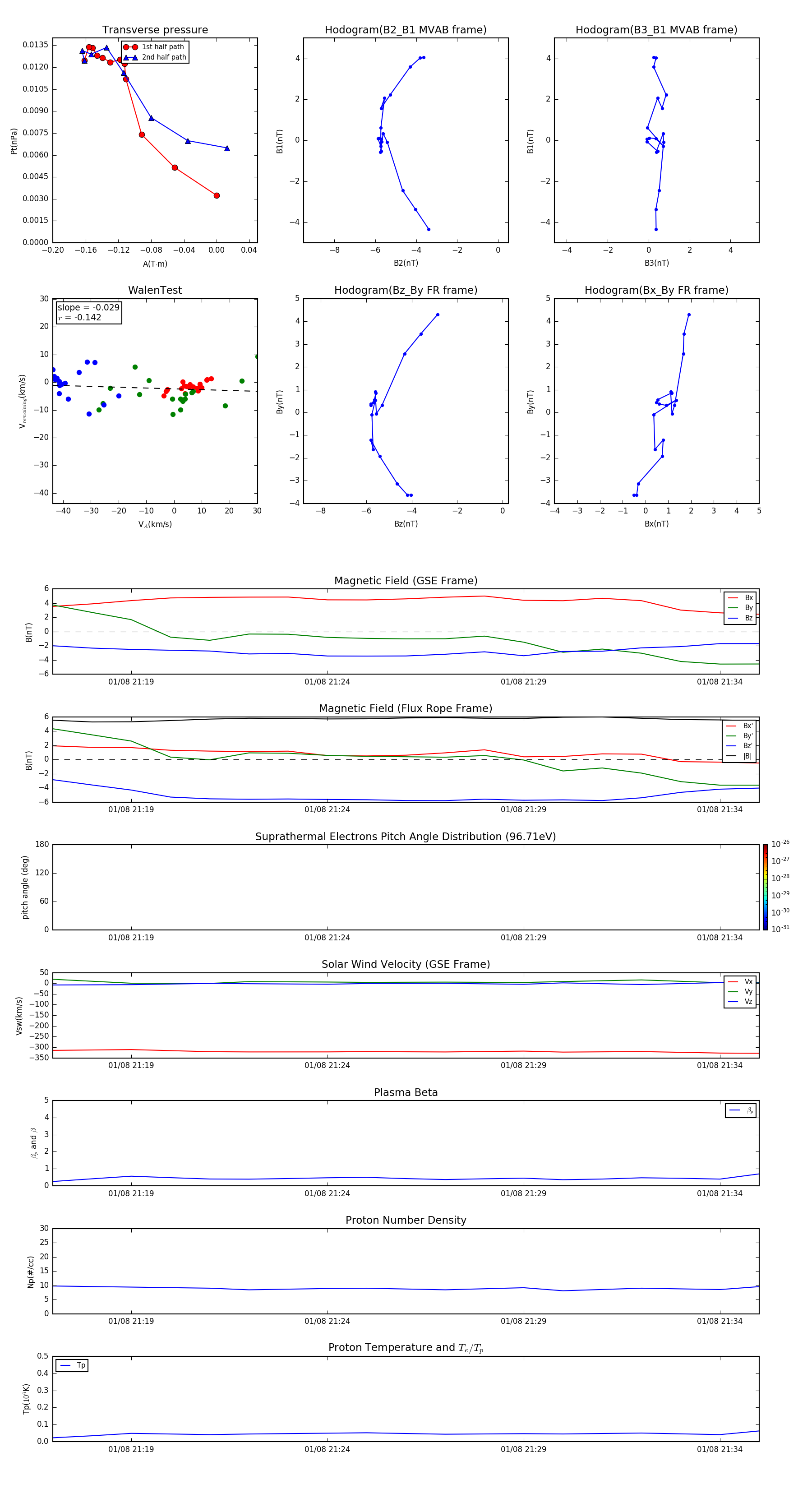Click 'Vy' in the Solar Wind legend
812x1489 pixels.
pos(748,992)
